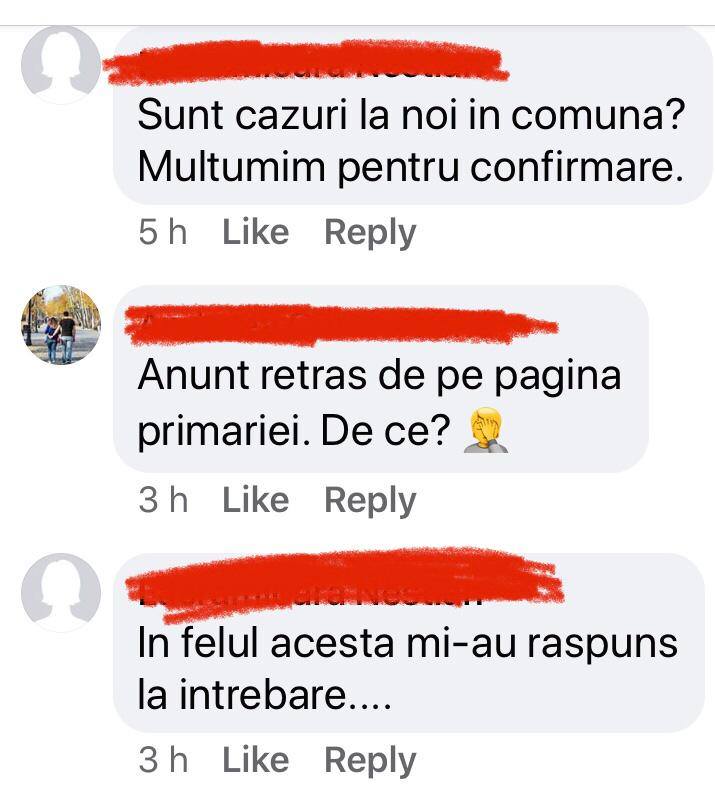Viewport: 715px width, 796px height.
Task: Reply to the 'Anunt retras' comment
Action: pos(370,502)
